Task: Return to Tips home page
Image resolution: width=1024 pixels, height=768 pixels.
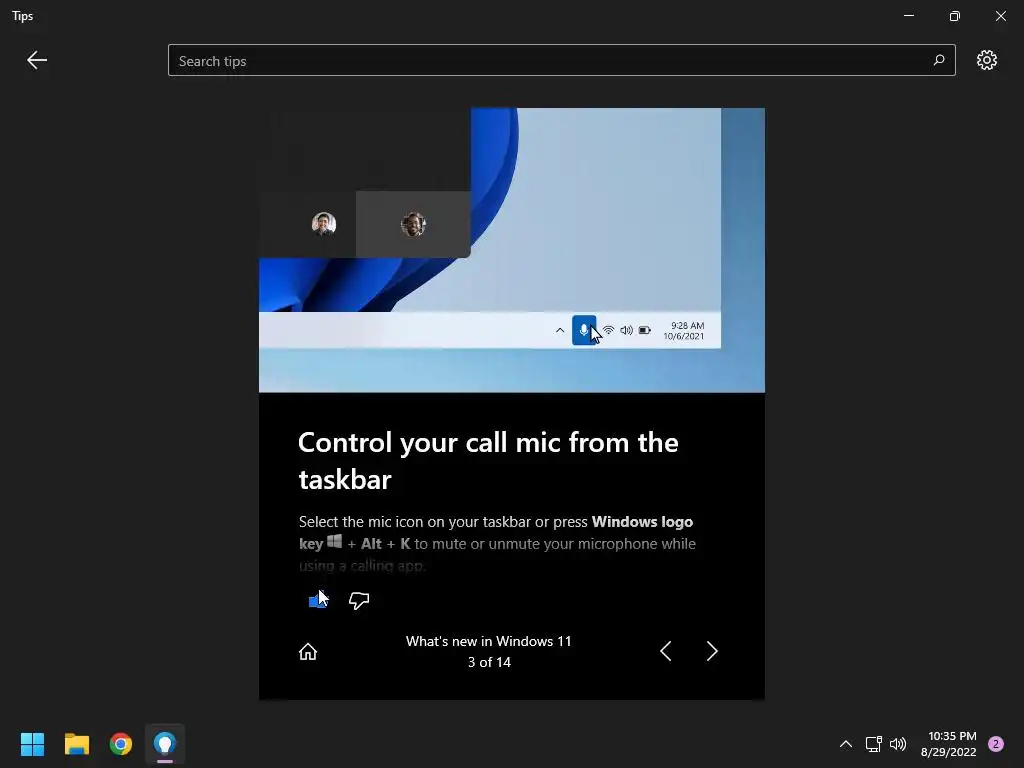Action: (x=308, y=651)
